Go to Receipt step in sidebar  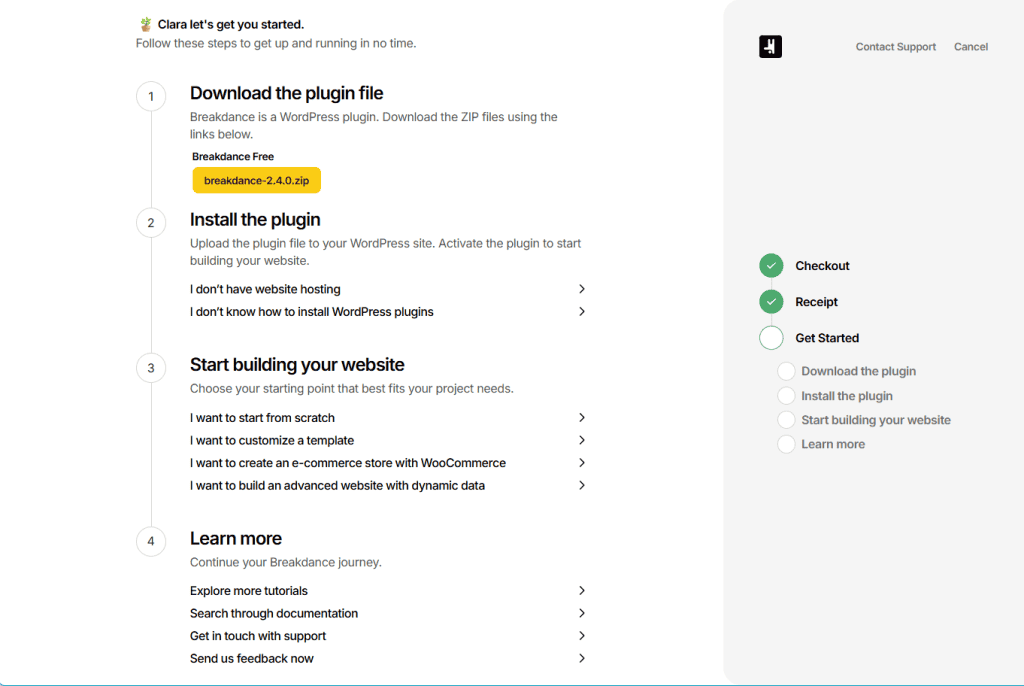pyautogui.click(x=816, y=302)
